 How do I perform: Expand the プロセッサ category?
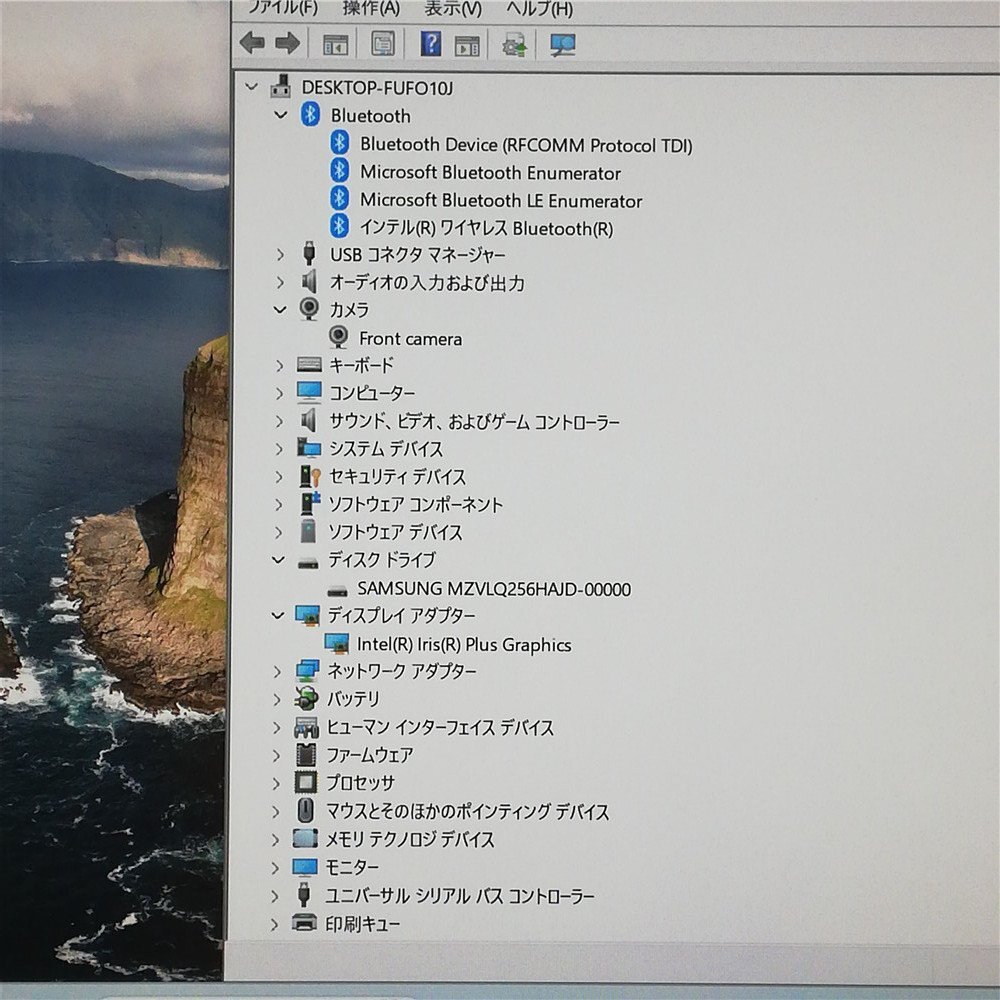click(277, 783)
